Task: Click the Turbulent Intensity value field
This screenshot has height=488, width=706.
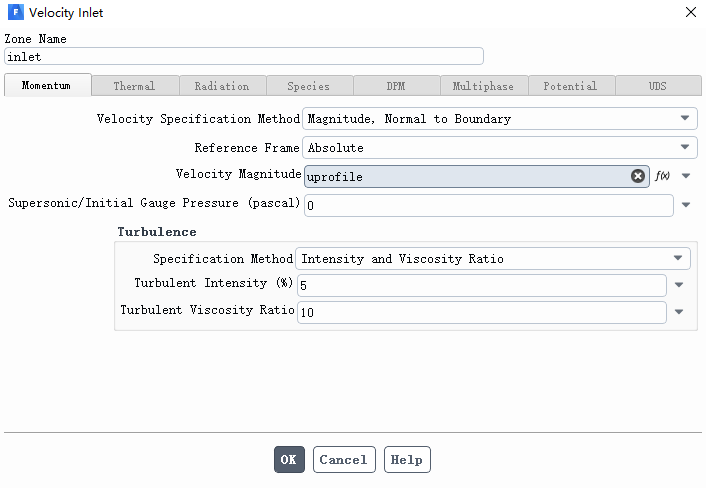Action: pyautogui.click(x=480, y=285)
